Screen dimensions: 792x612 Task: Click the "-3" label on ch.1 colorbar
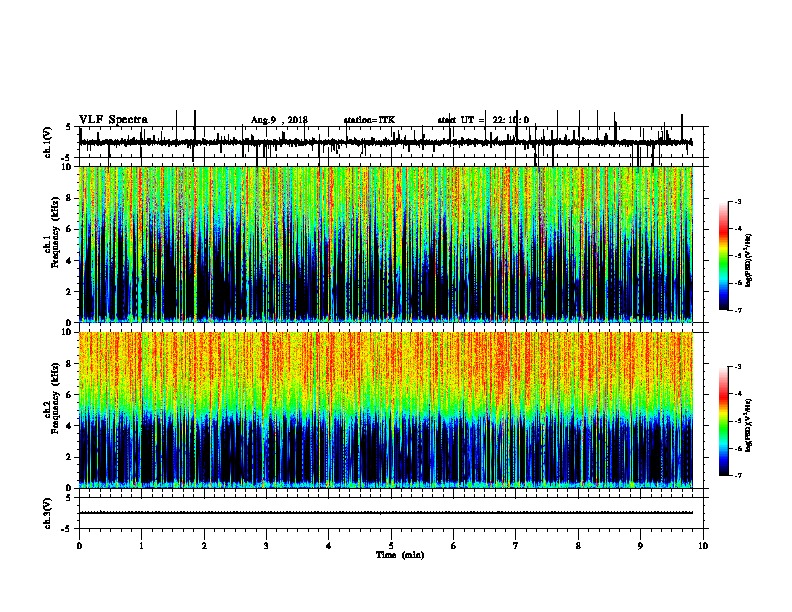pyautogui.click(x=737, y=201)
